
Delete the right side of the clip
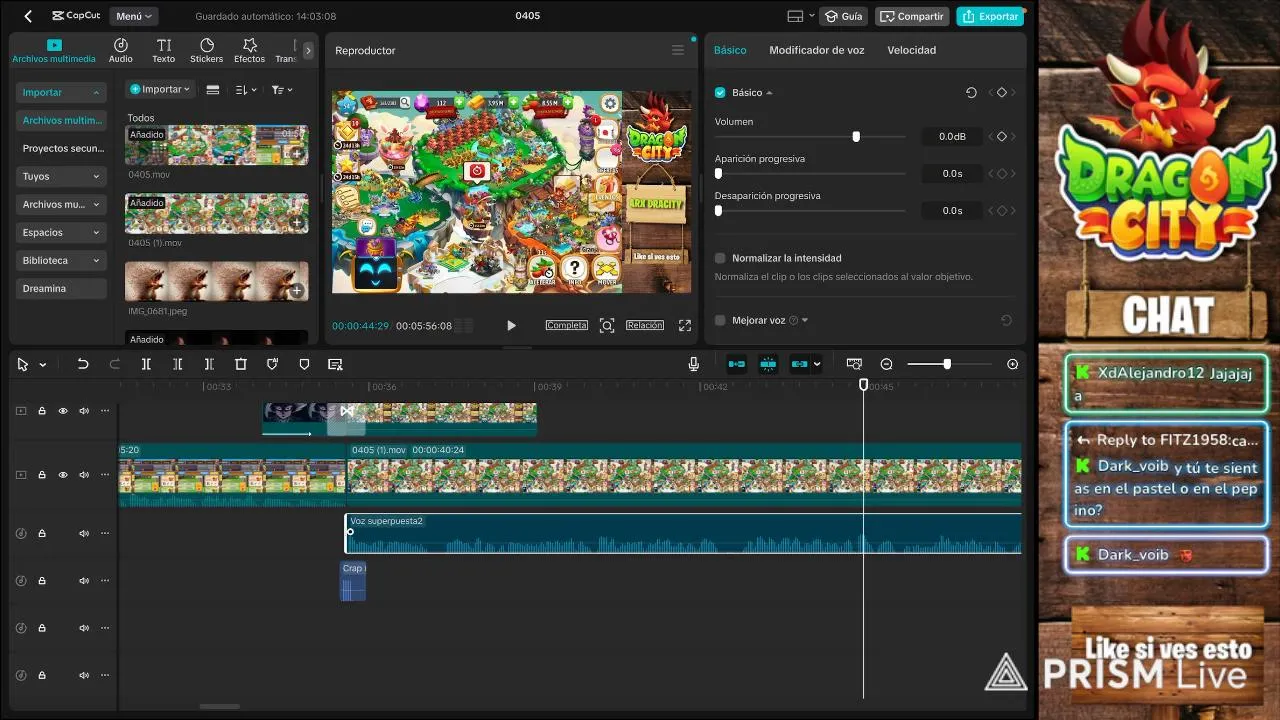point(209,364)
